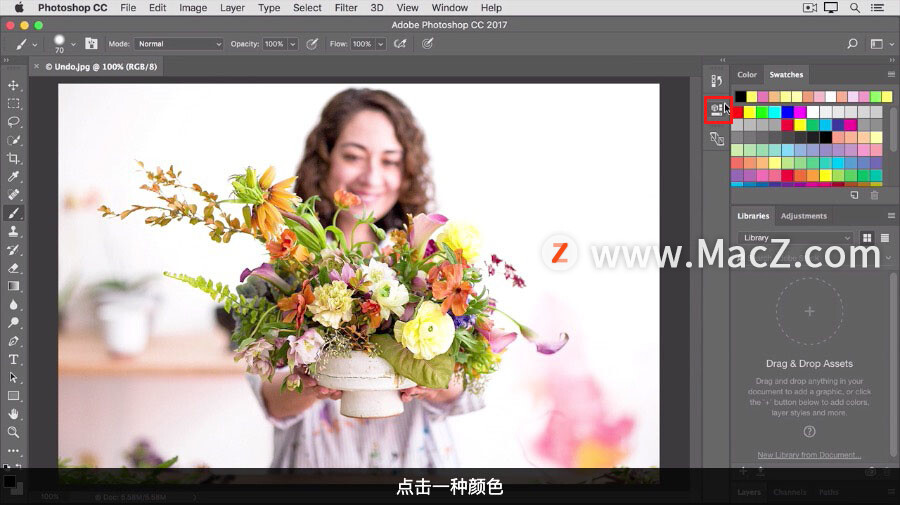
Task: Open the History panel icon
Action: (716, 81)
